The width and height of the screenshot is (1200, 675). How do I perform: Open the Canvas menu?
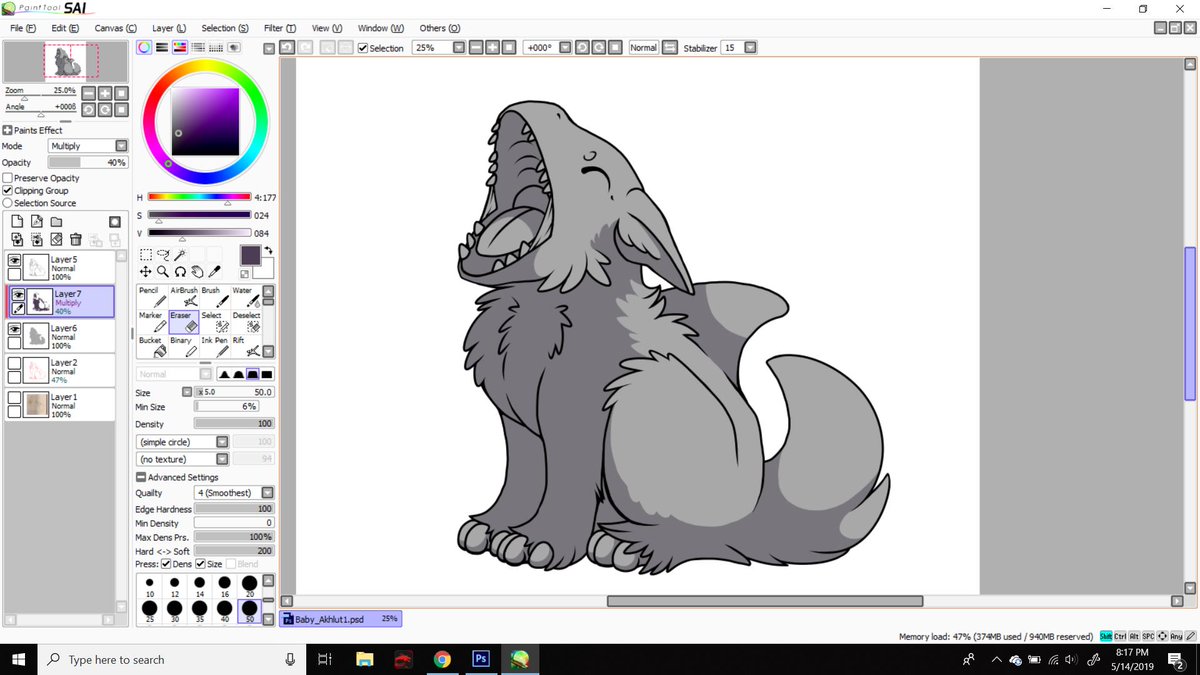pos(115,28)
